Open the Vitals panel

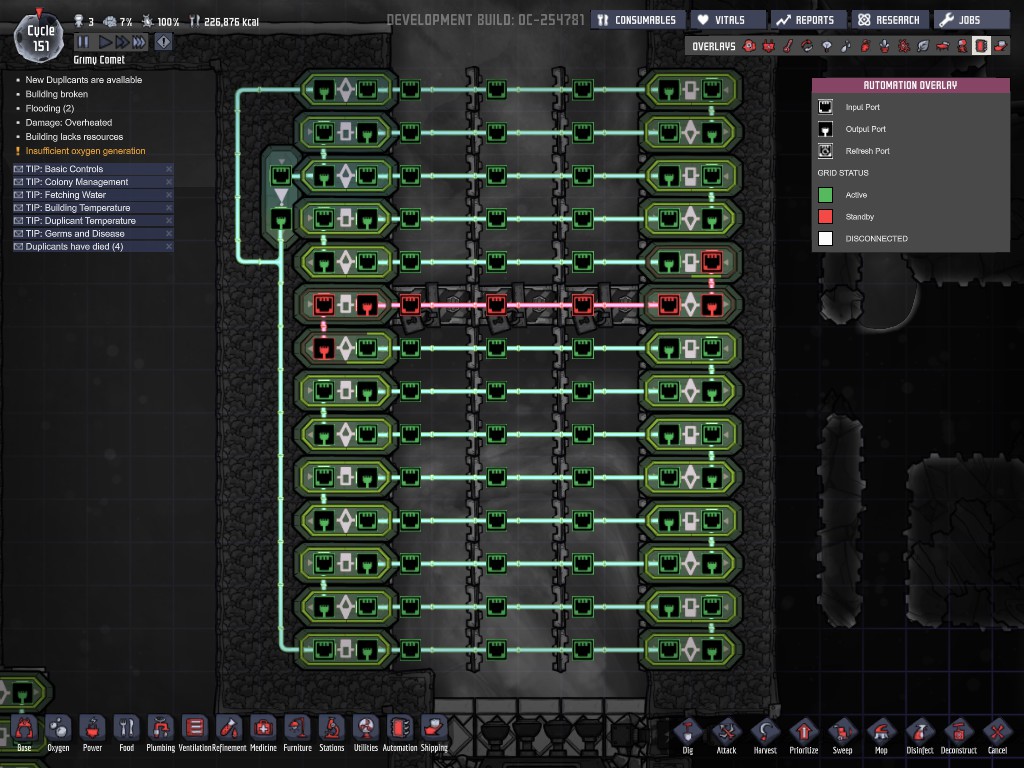coord(729,20)
